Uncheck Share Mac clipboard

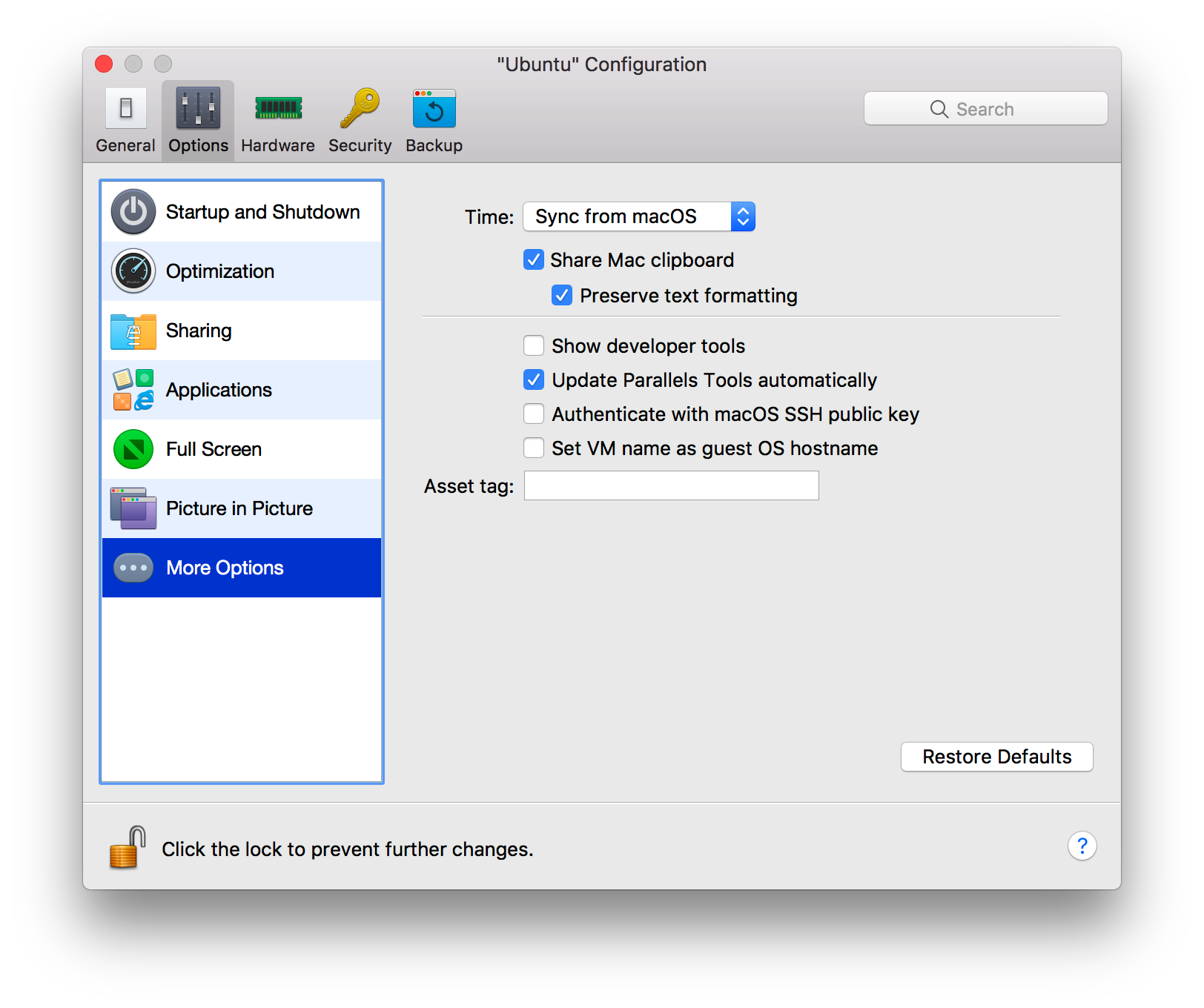coord(534,260)
